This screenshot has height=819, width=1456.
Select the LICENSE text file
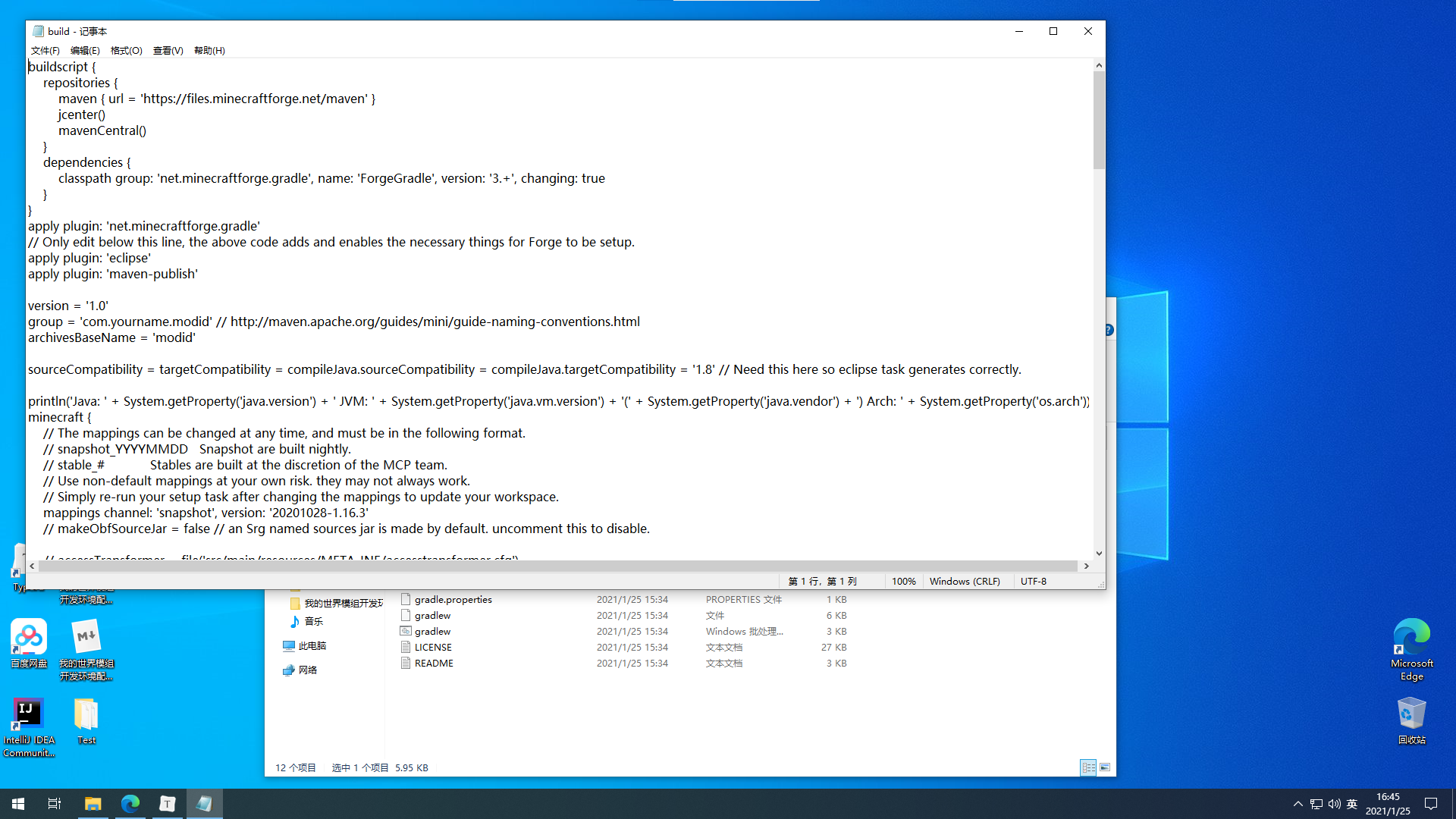[x=433, y=647]
